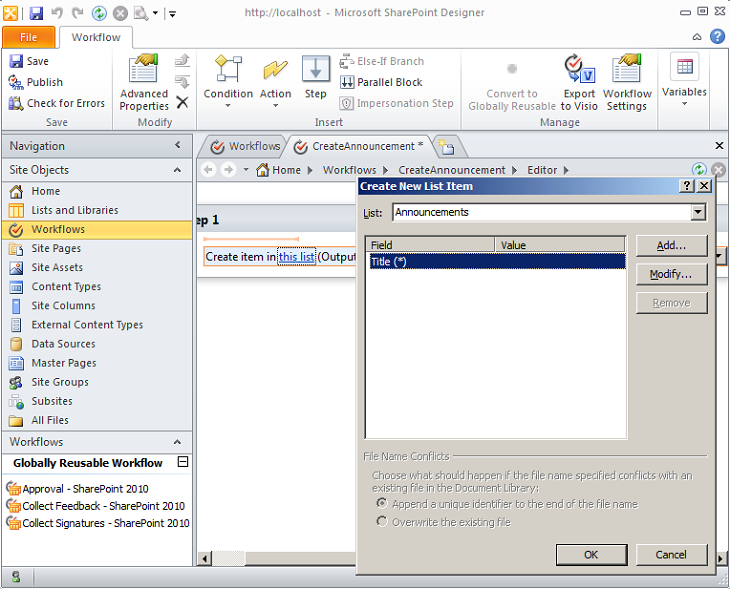Open Collect Signatures - SharePoint 2010 workflow

98,523
